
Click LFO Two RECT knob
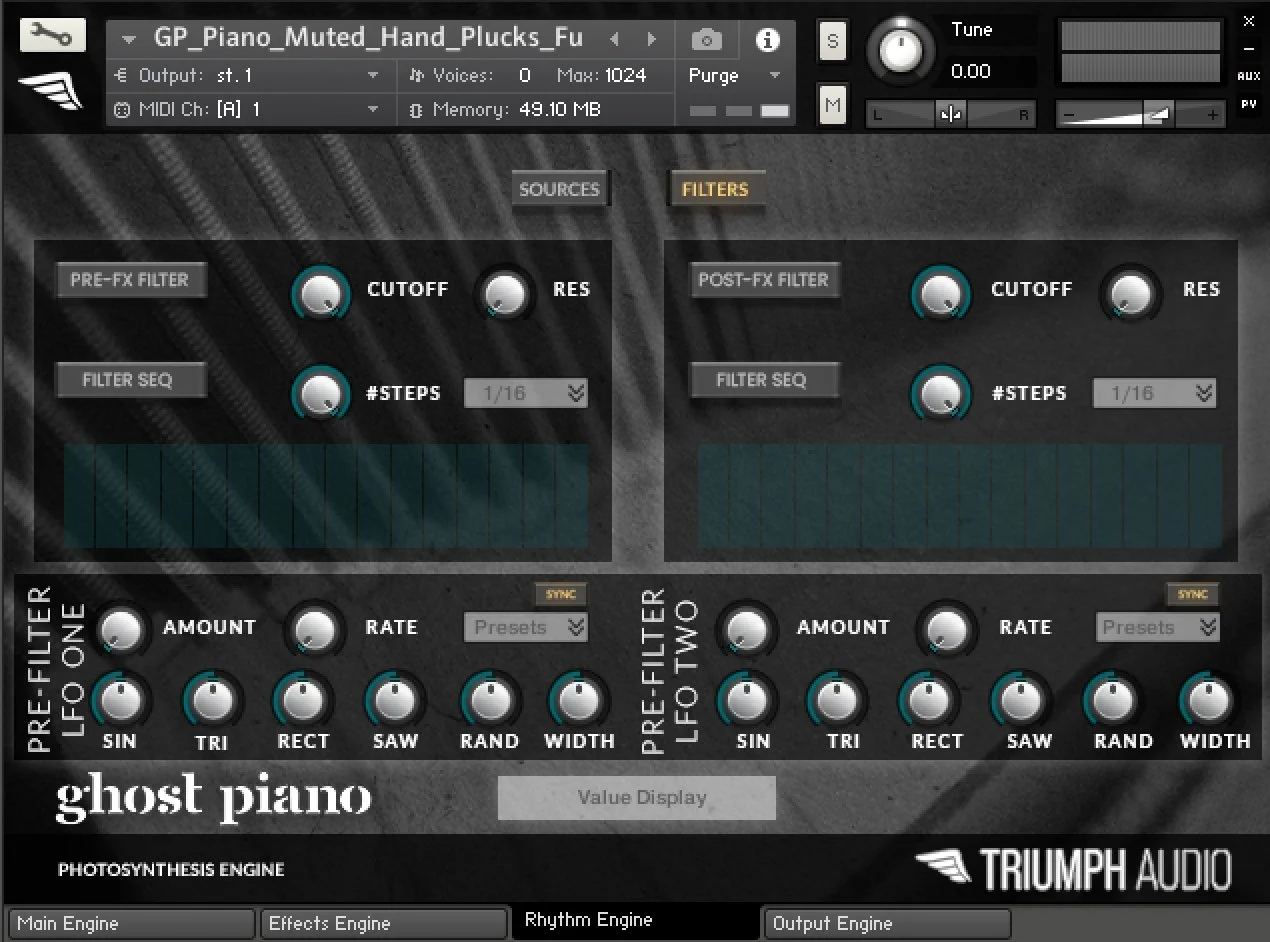929,701
